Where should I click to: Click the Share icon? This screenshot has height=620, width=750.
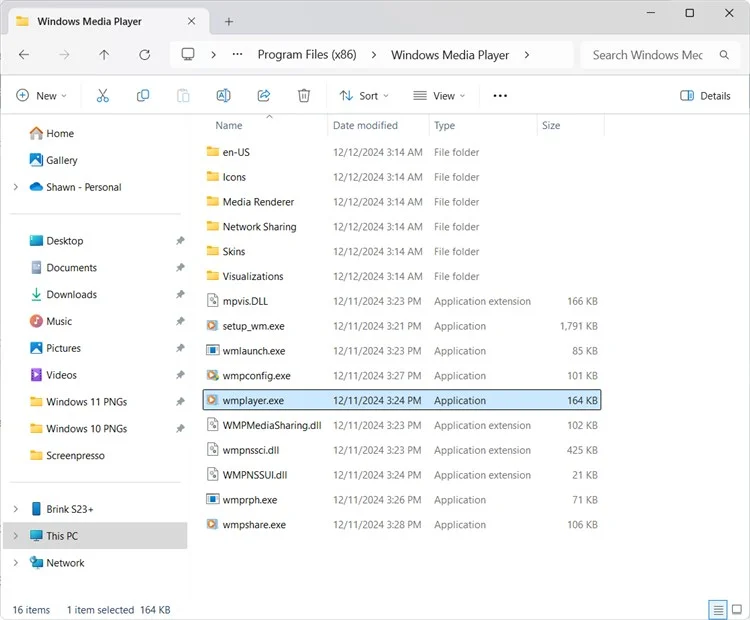[264, 96]
